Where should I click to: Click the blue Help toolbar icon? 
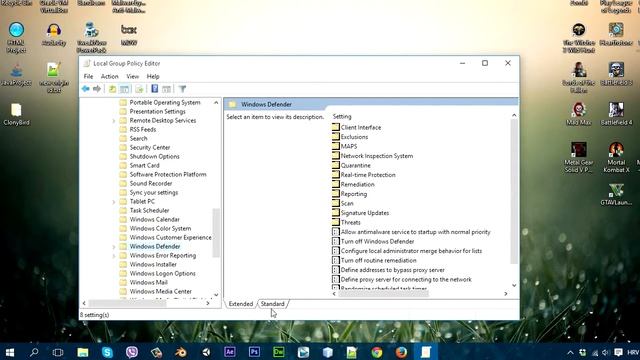pos(155,88)
